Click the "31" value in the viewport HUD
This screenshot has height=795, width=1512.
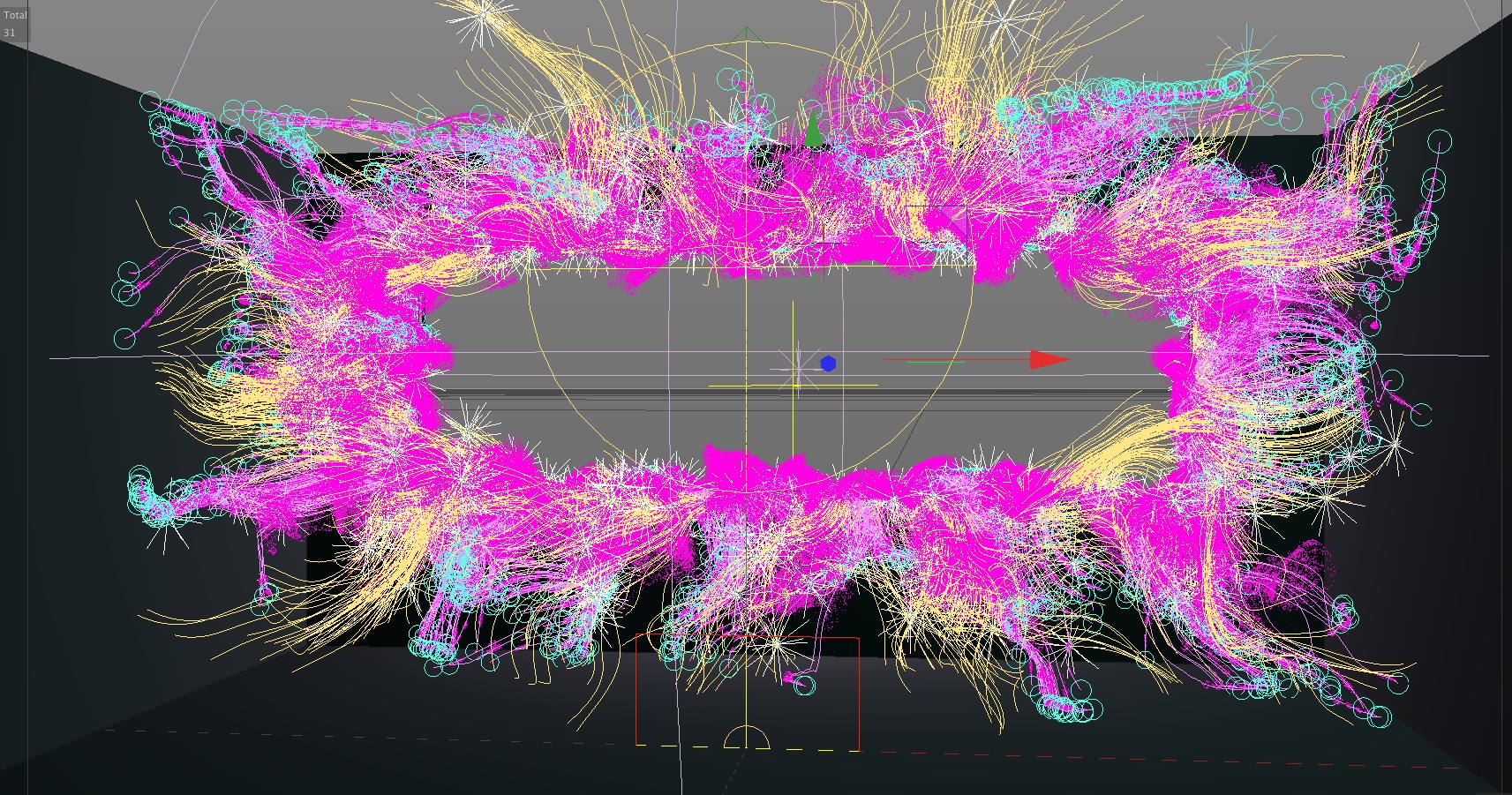click(10, 33)
